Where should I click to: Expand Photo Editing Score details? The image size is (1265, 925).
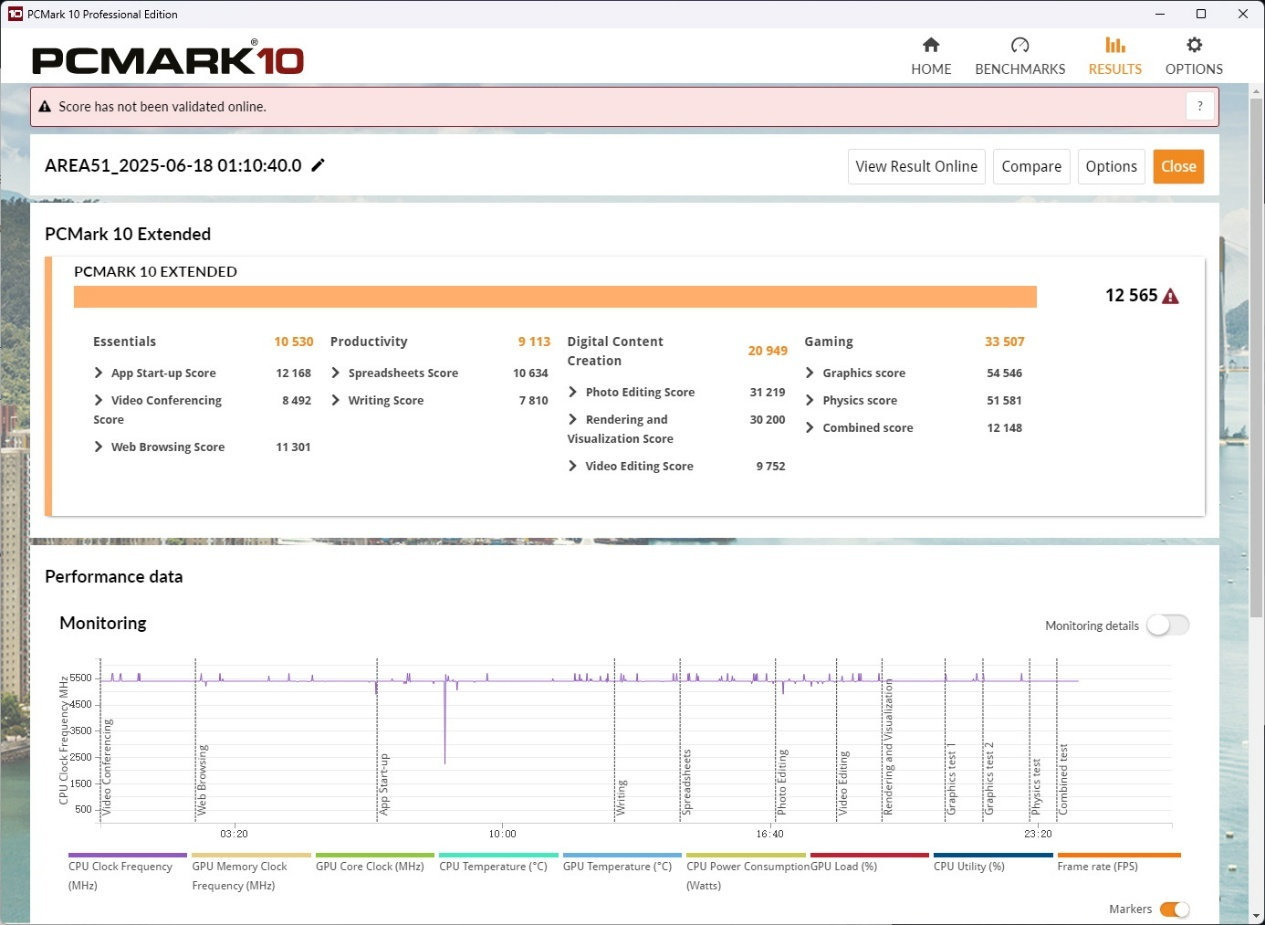(x=572, y=392)
